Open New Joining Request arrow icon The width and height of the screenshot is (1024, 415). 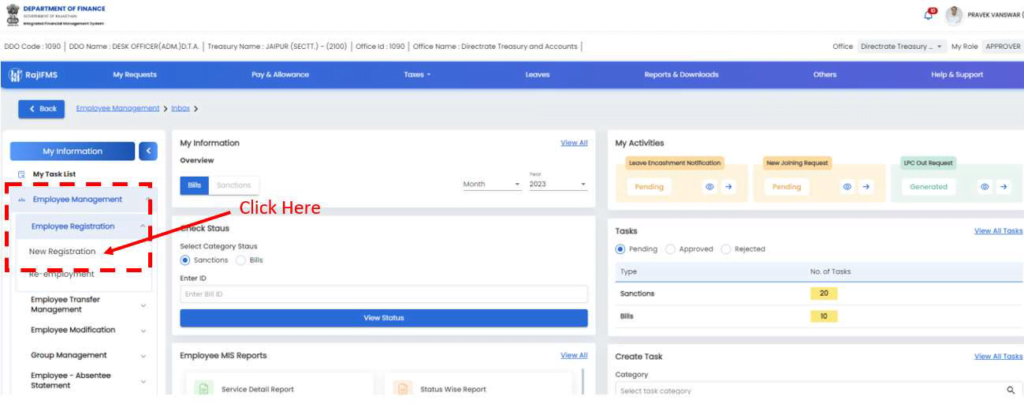(x=866, y=187)
